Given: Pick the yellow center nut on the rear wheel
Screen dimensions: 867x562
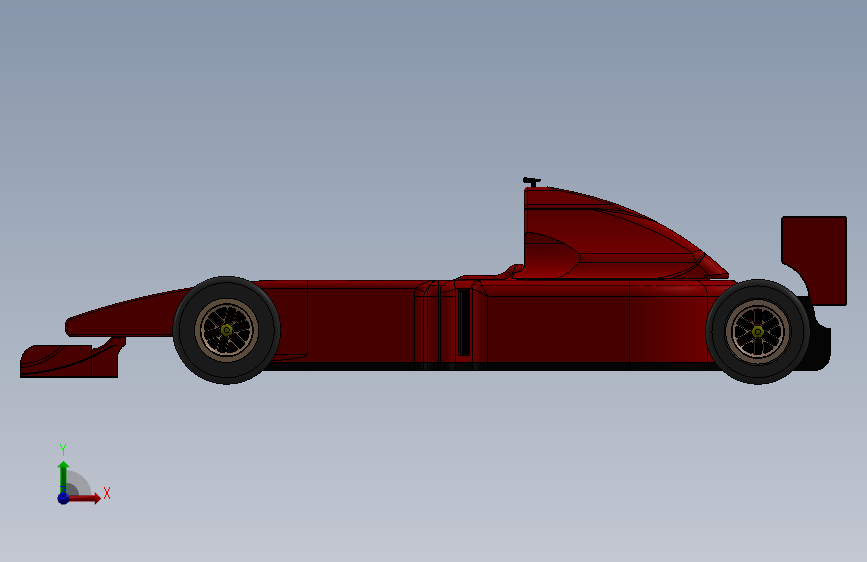Looking at the screenshot, I should [x=758, y=332].
